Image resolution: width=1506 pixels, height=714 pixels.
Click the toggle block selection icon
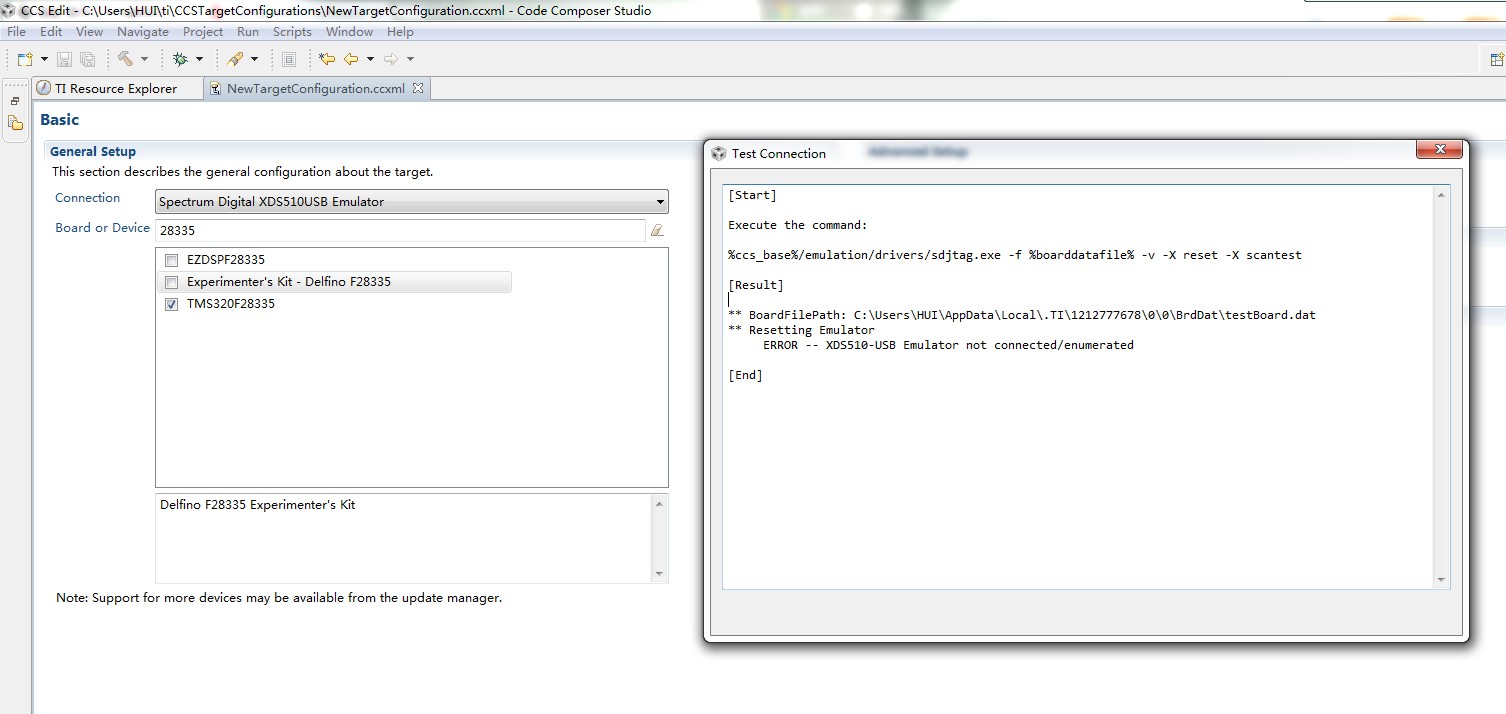[289, 60]
